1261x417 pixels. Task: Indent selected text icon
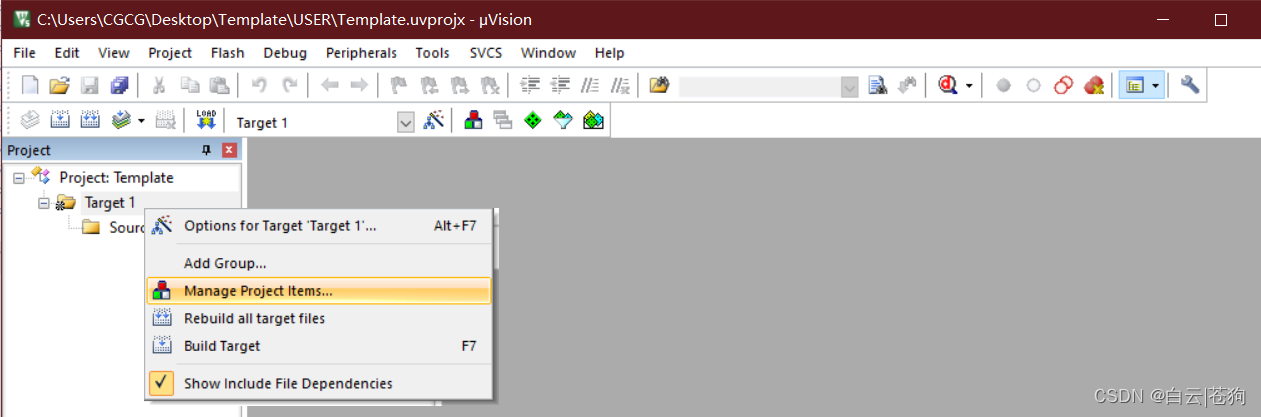click(x=531, y=86)
